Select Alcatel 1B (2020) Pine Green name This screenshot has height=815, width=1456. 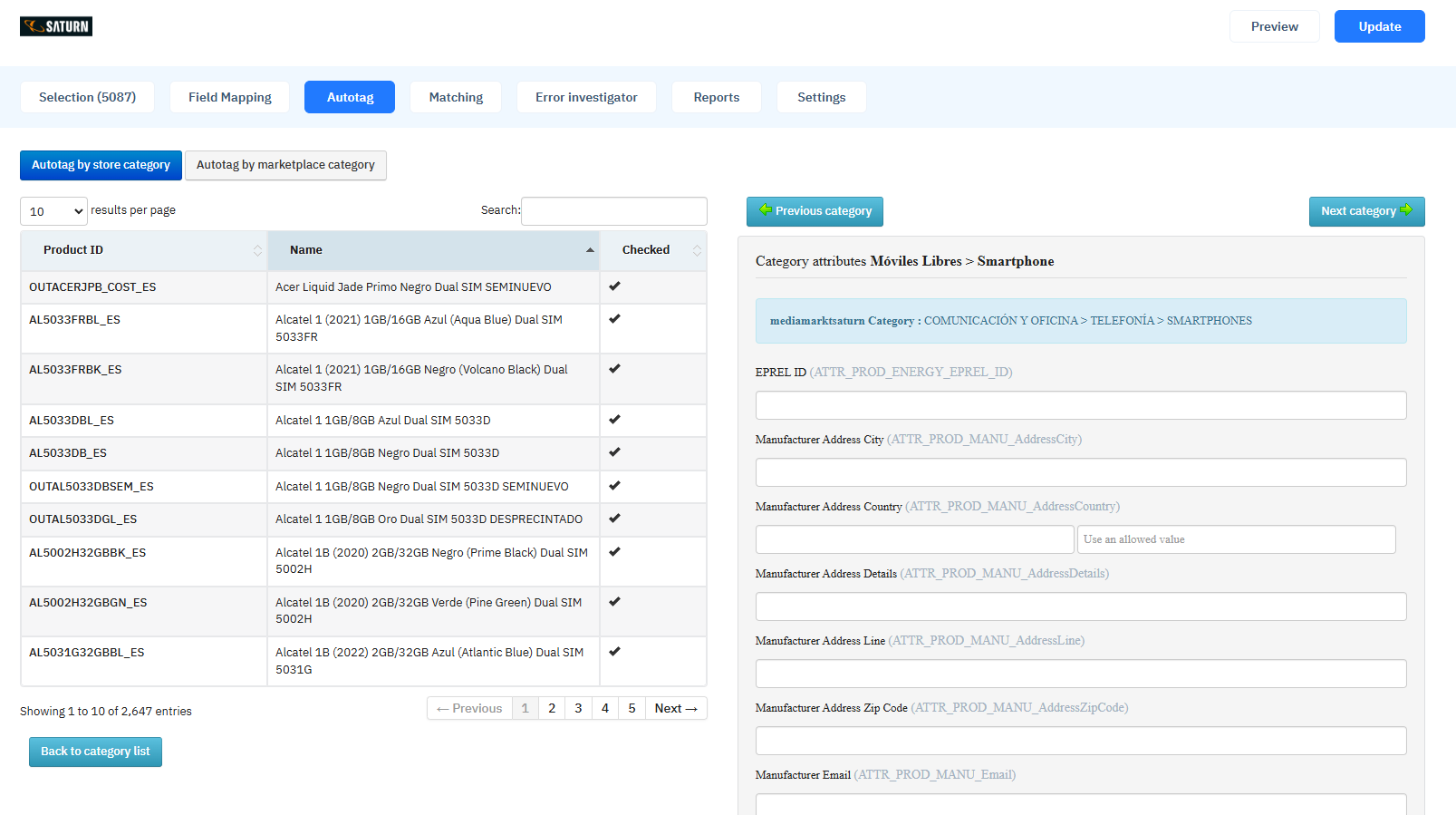click(x=429, y=611)
